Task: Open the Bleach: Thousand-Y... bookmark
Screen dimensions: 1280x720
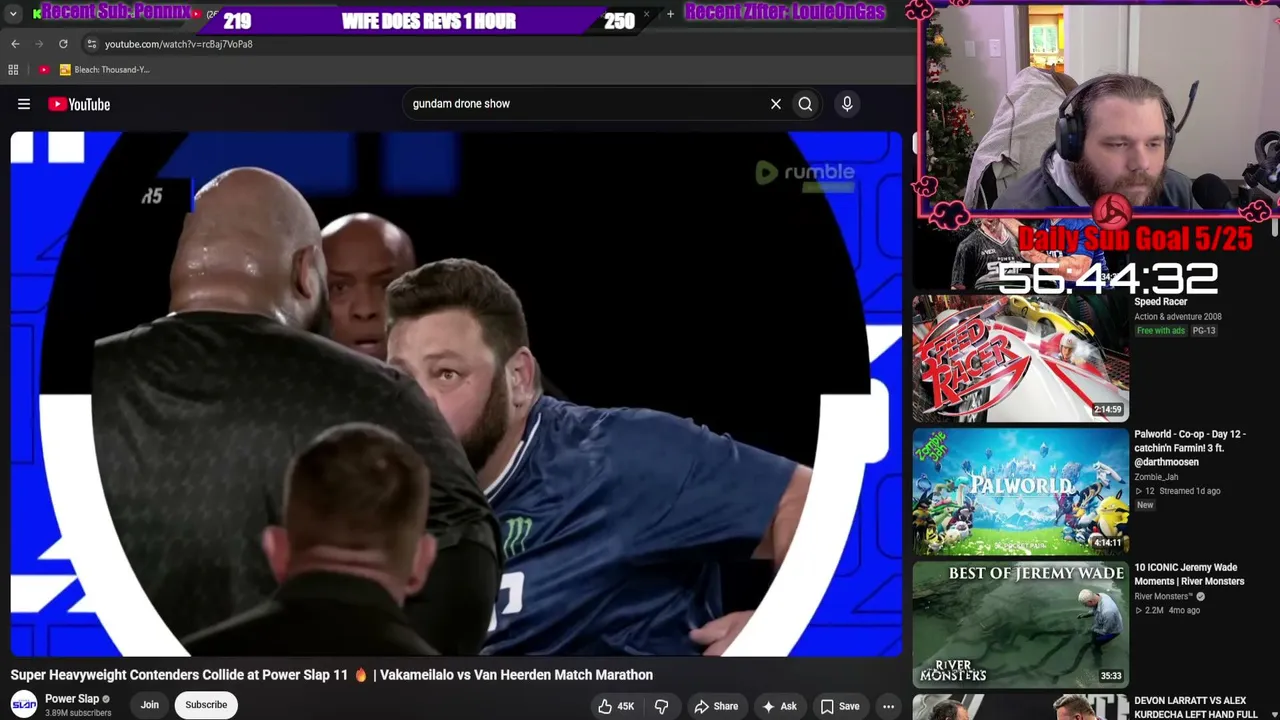Action: [105, 70]
